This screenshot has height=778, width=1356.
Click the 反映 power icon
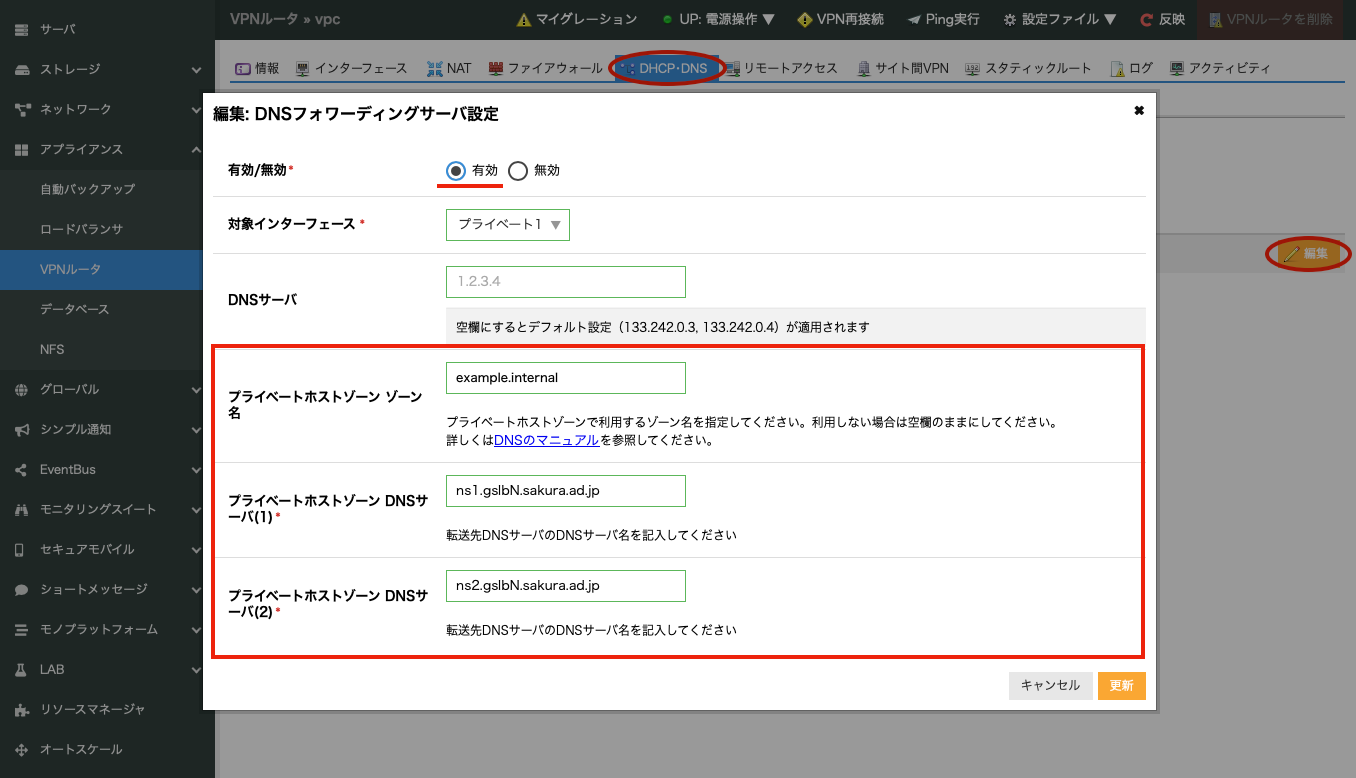1146,19
